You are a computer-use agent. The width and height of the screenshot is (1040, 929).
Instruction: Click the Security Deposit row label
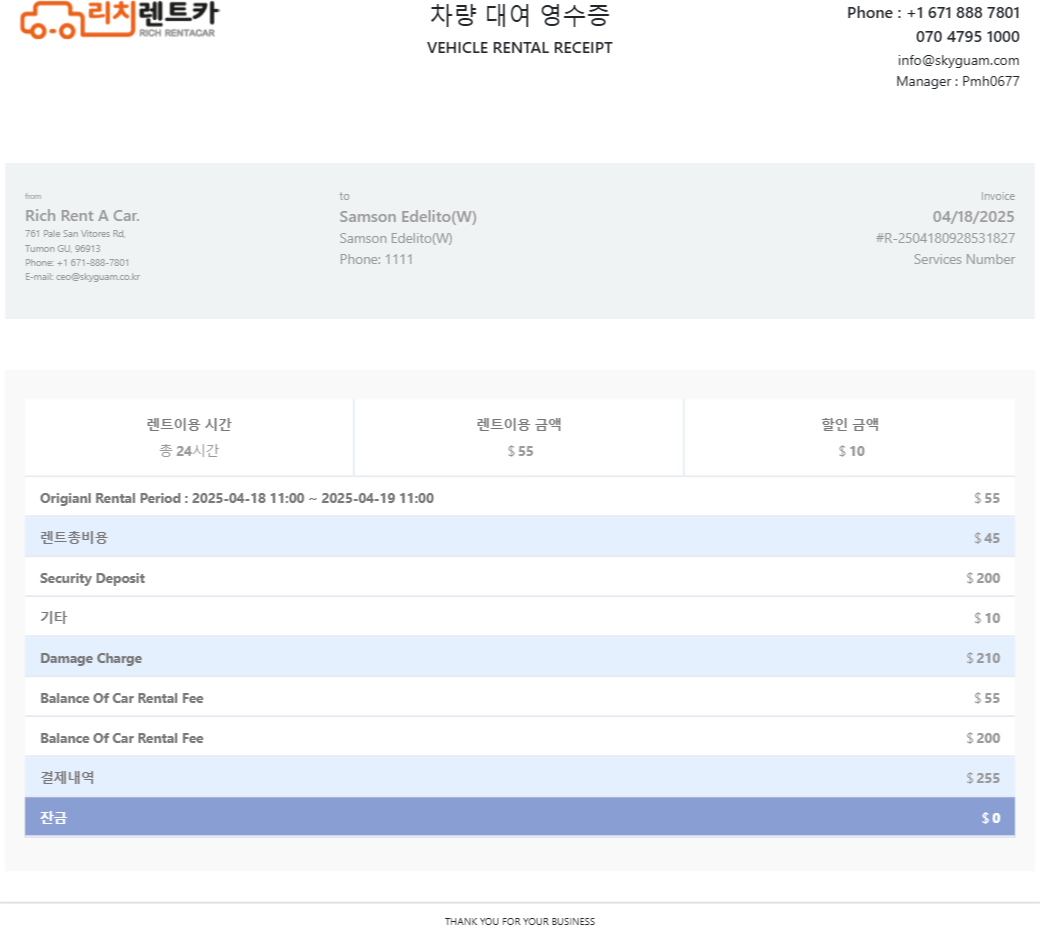[92, 578]
